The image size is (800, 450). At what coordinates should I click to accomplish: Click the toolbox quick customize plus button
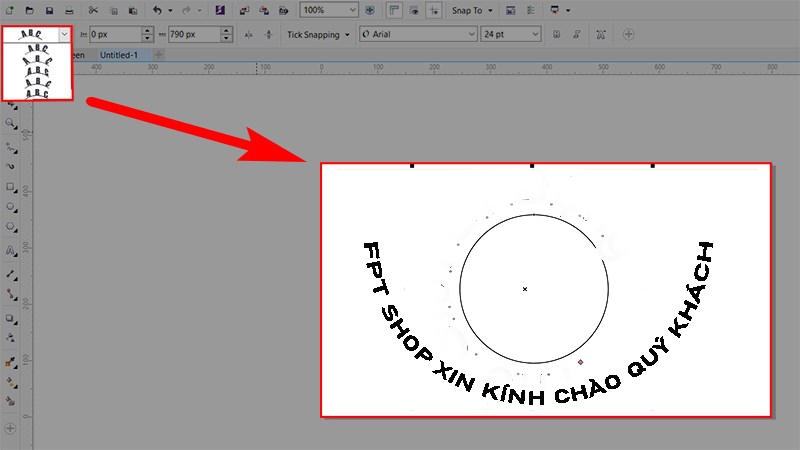pyautogui.click(x=10, y=429)
